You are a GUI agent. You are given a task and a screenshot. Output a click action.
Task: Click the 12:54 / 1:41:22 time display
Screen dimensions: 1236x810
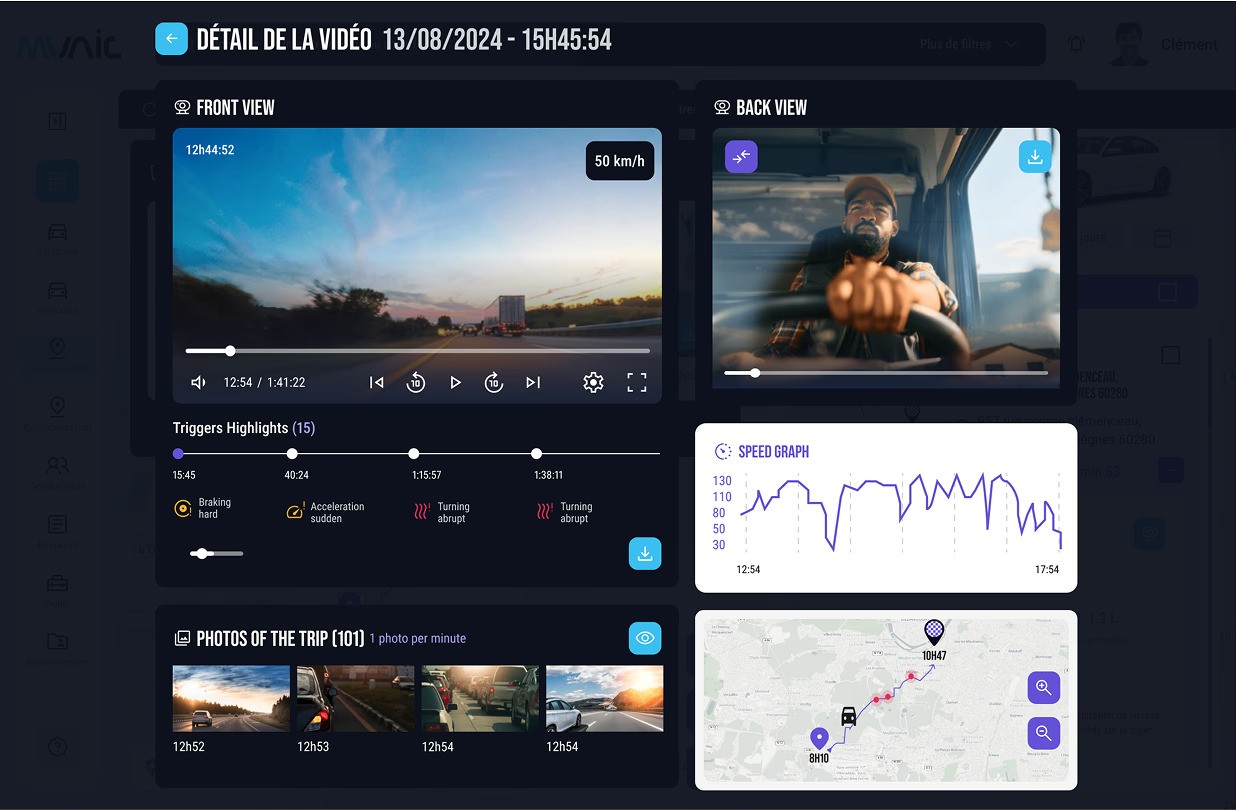264,382
